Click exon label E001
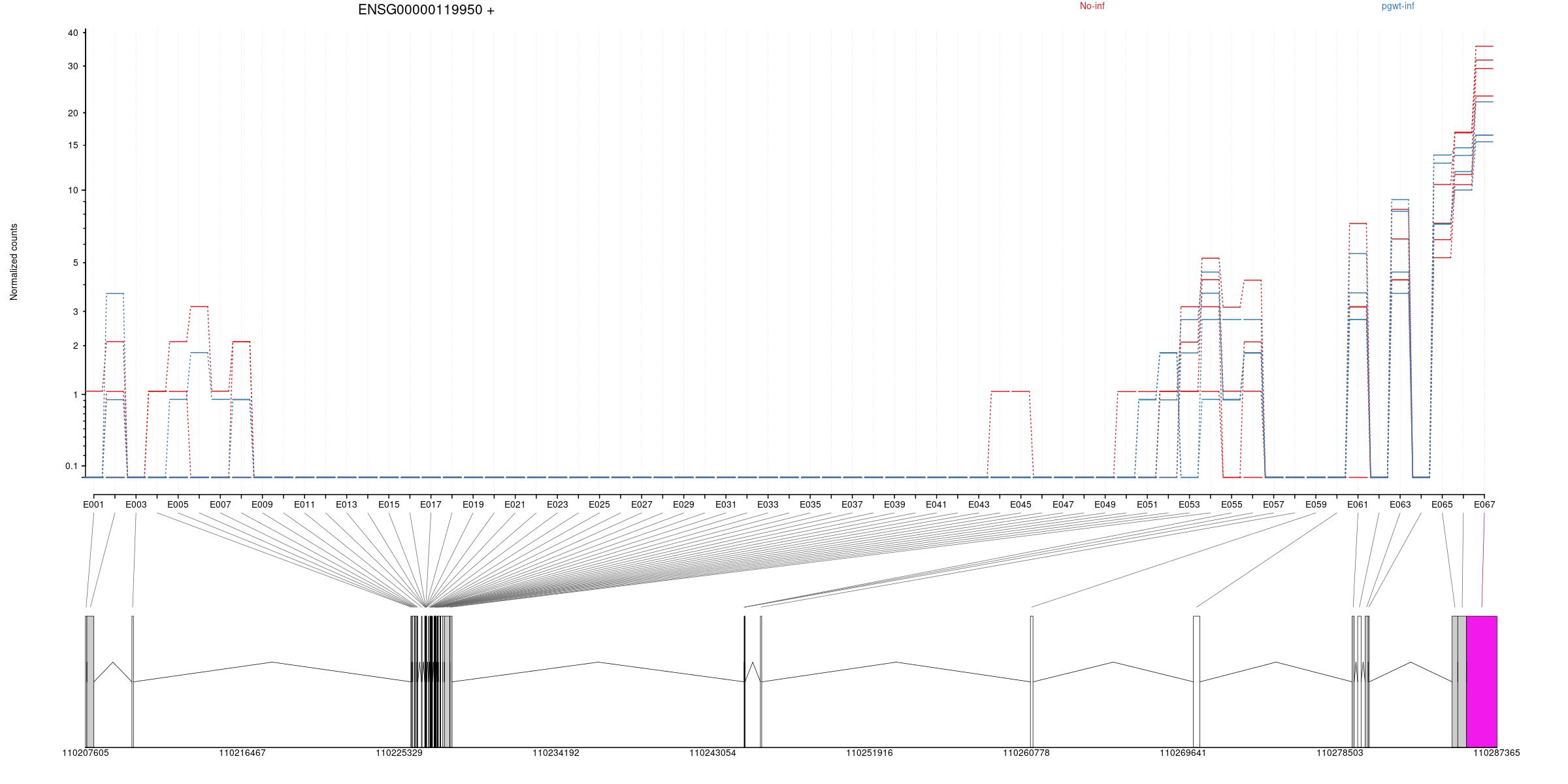Screen dimensions: 1568x784 (93, 504)
